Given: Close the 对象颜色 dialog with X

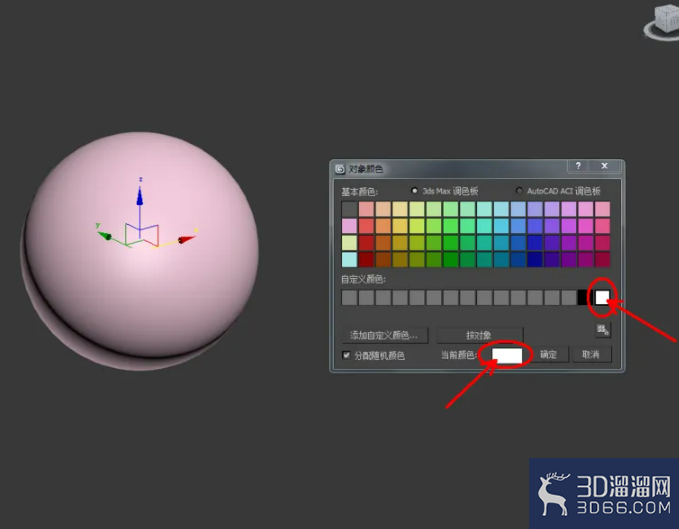Looking at the screenshot, I should click(x=605, y=166).
